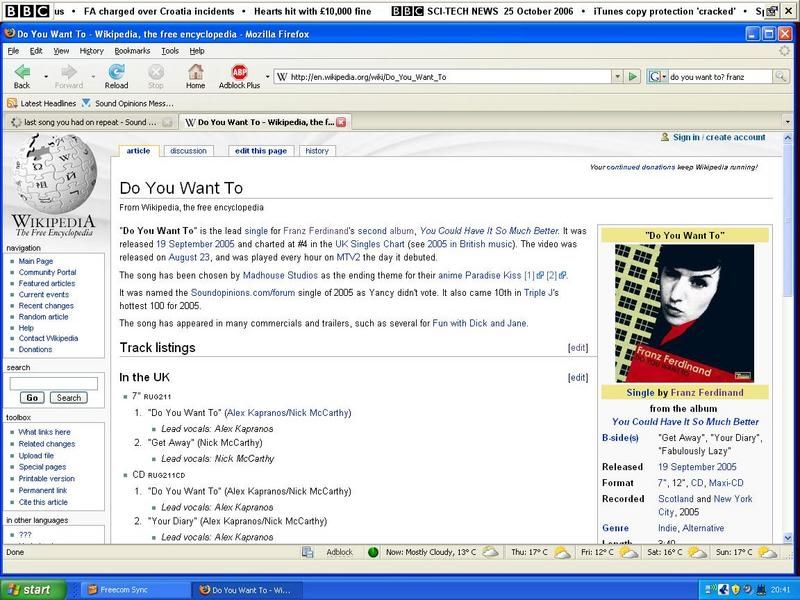The width and height of the screenshot is (800, 600).
Task: Click the BBC logo at the ticker's left
Action: click(x=27, y=11)
